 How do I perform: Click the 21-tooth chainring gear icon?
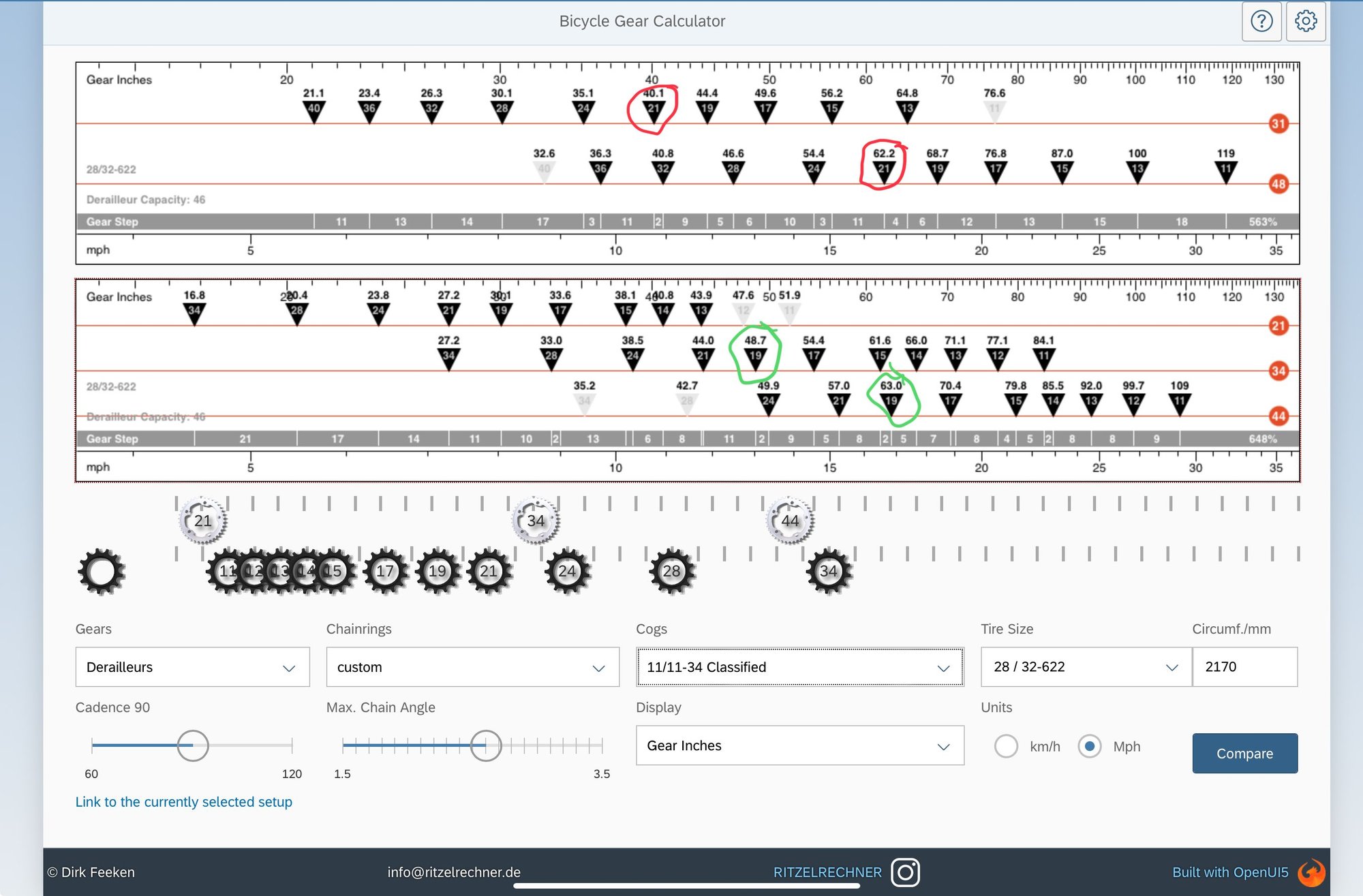pos(202,521)
